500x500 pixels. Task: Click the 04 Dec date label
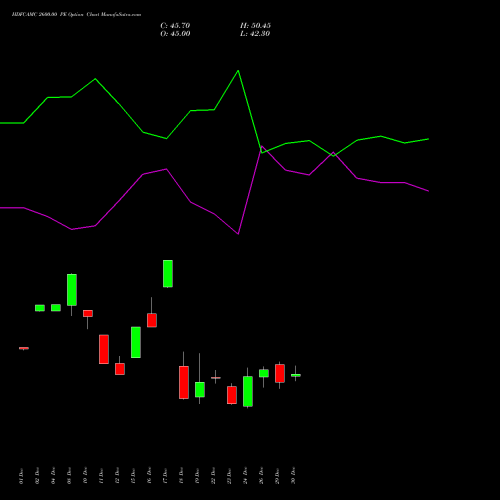(53, 476)
